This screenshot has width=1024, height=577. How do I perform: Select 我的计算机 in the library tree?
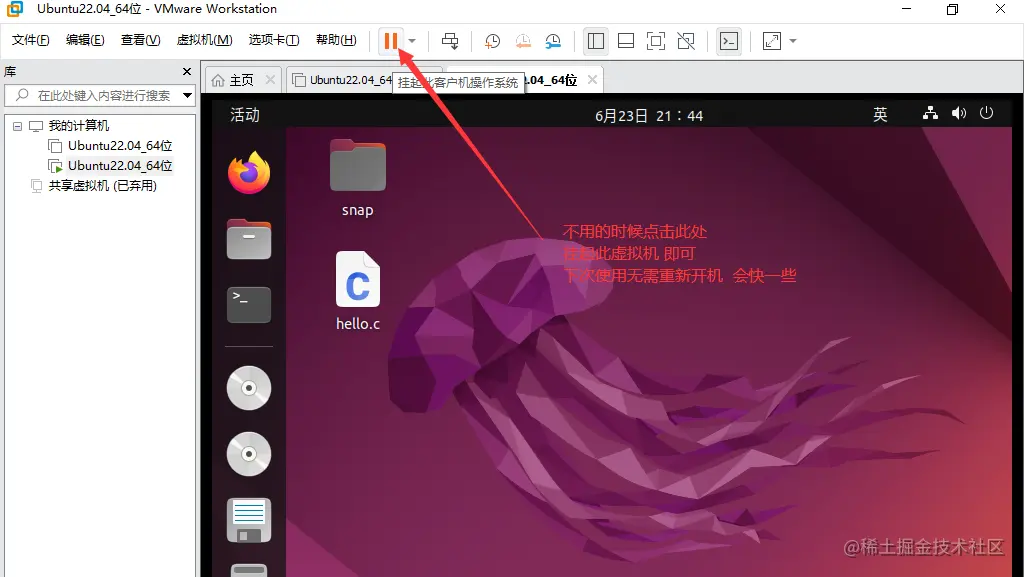click(78, 126)
